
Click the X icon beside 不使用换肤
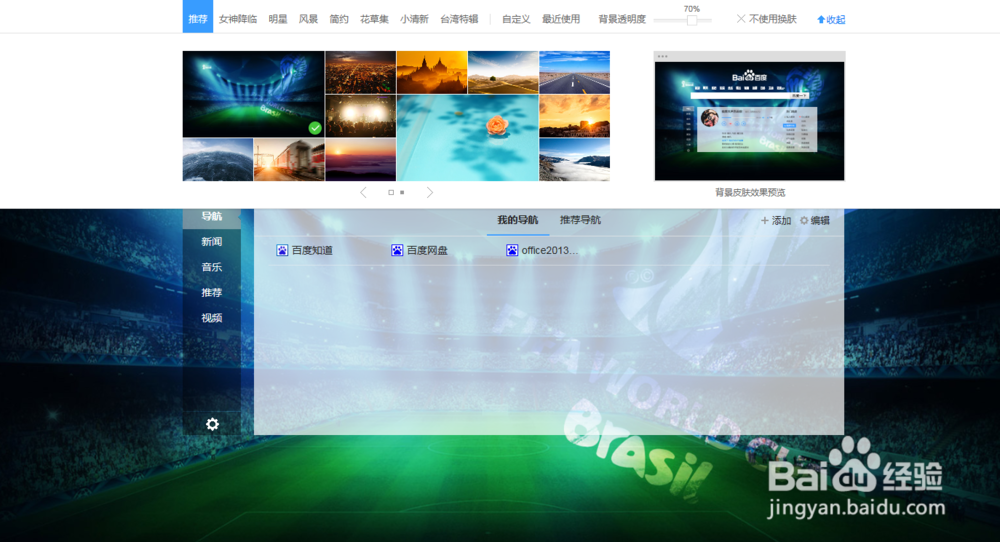[x=740, y=19]
